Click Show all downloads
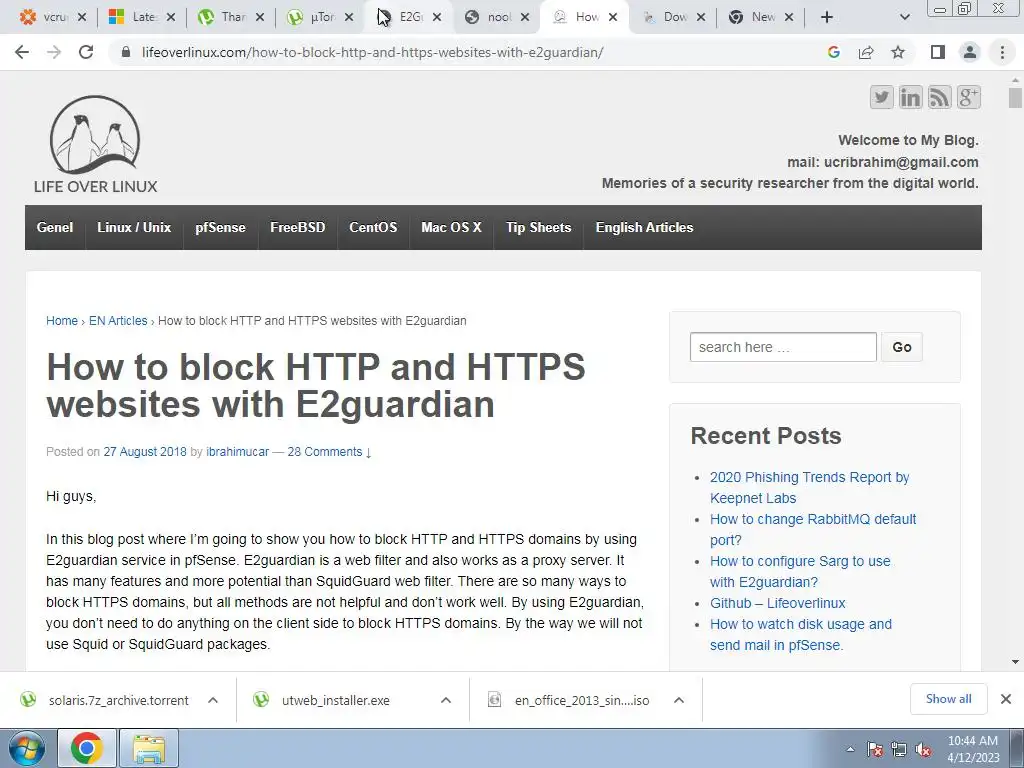The width and height of the screenshot is (1024, 768). click(948, 699)
